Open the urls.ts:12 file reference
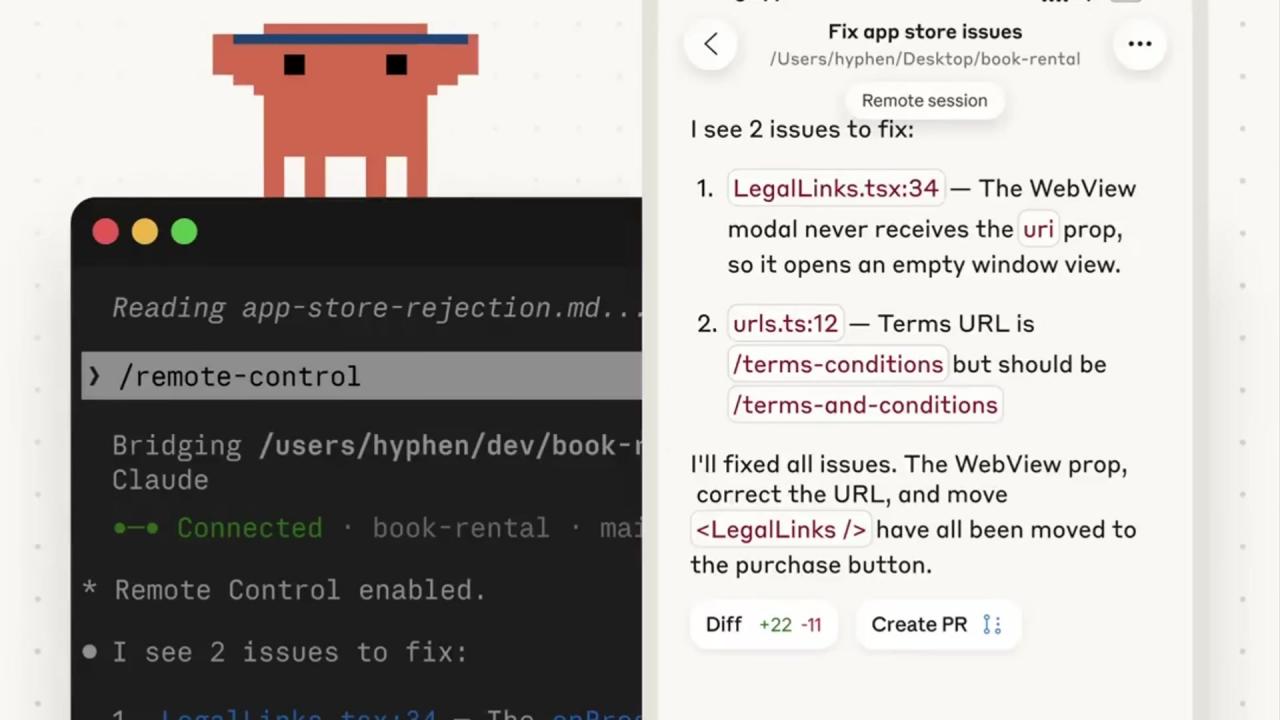Image resolution: width=1280 pixels, height=720 pixels. (x=785, y=324)
